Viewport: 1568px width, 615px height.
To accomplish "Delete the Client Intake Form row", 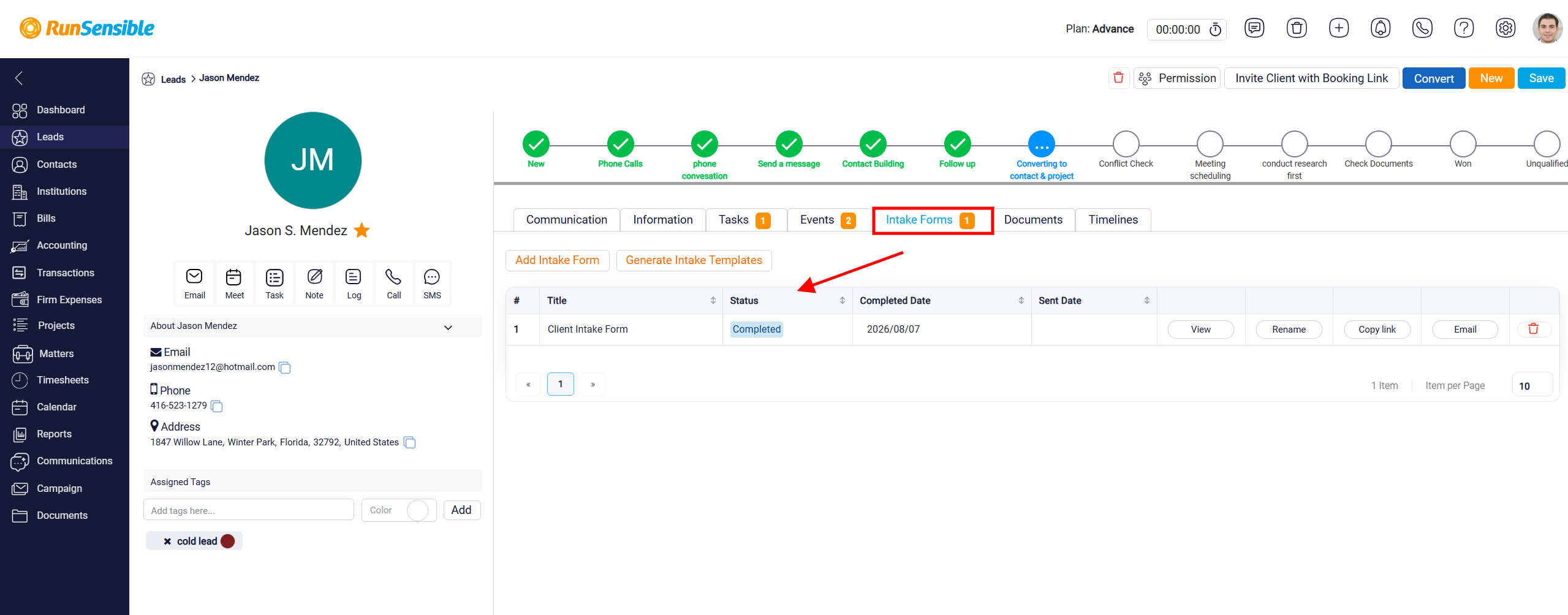I will tap(1533, 329).
